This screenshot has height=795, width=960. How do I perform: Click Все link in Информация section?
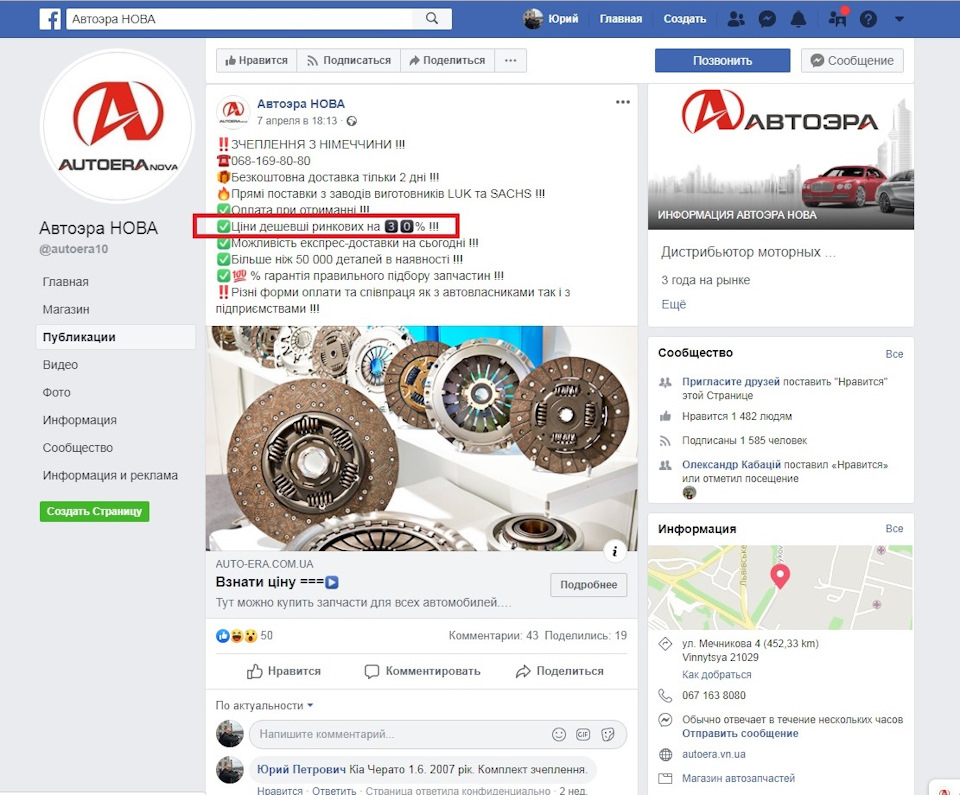point(894,529)
